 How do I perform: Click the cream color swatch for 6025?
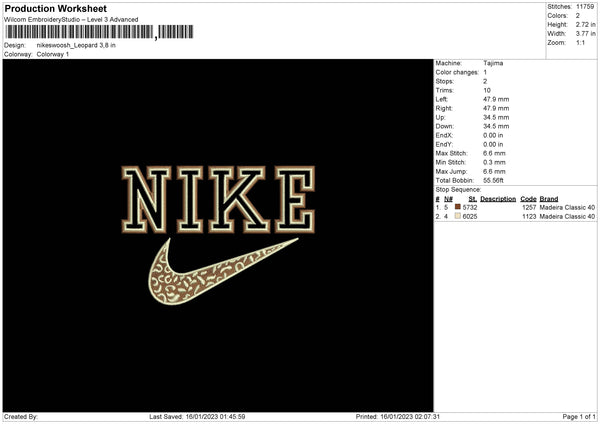pos(458,216)
